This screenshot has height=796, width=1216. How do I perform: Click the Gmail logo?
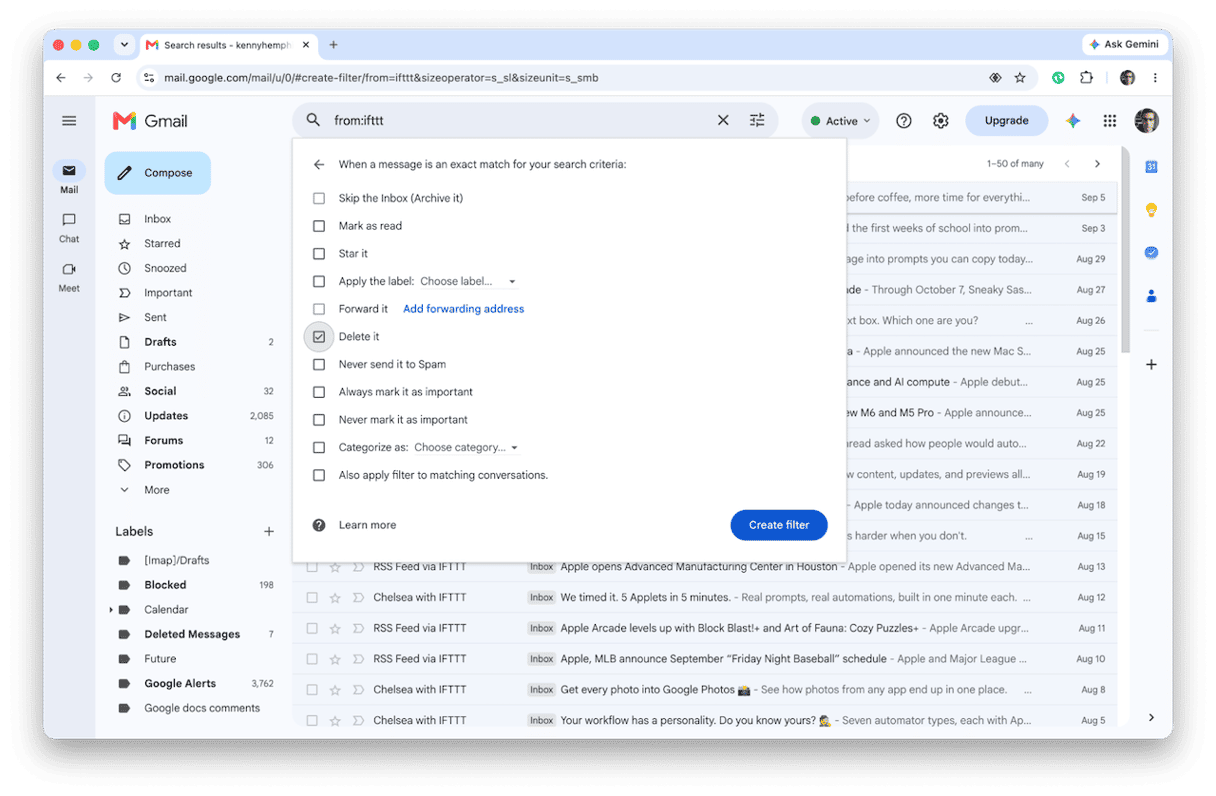point(150,121)
